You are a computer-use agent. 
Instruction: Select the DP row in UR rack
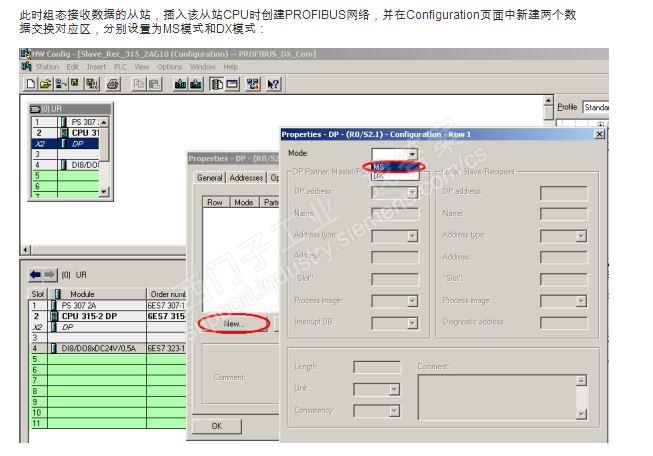click(65, 144)
